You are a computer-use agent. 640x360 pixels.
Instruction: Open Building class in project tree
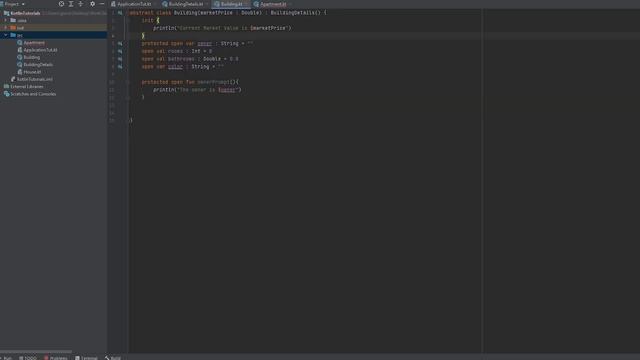[32, 57]
